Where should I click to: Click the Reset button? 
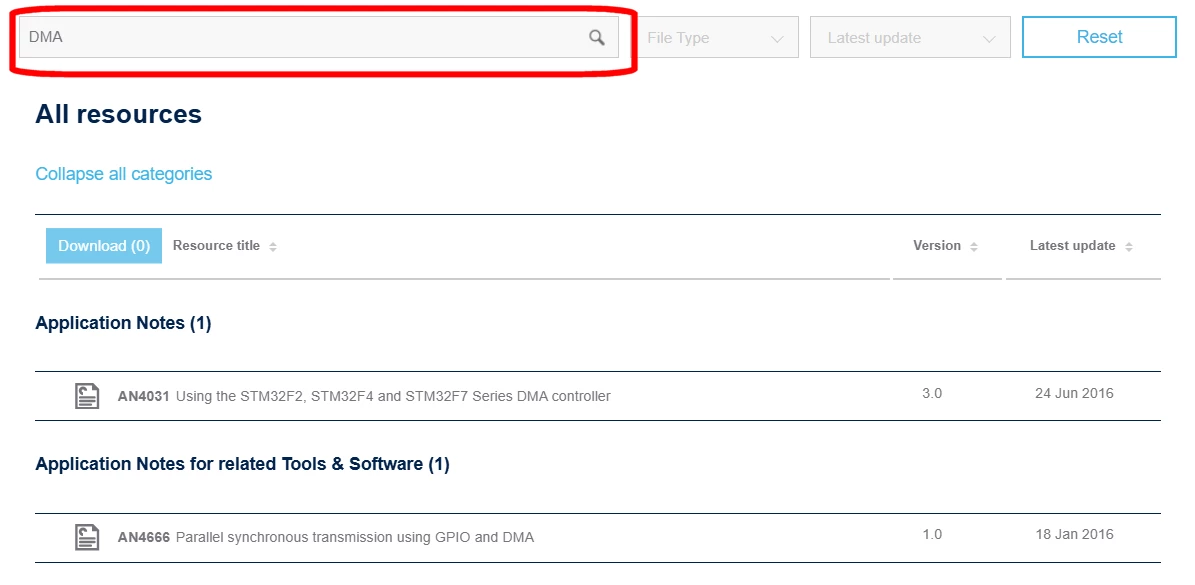tap(1099, 37)
